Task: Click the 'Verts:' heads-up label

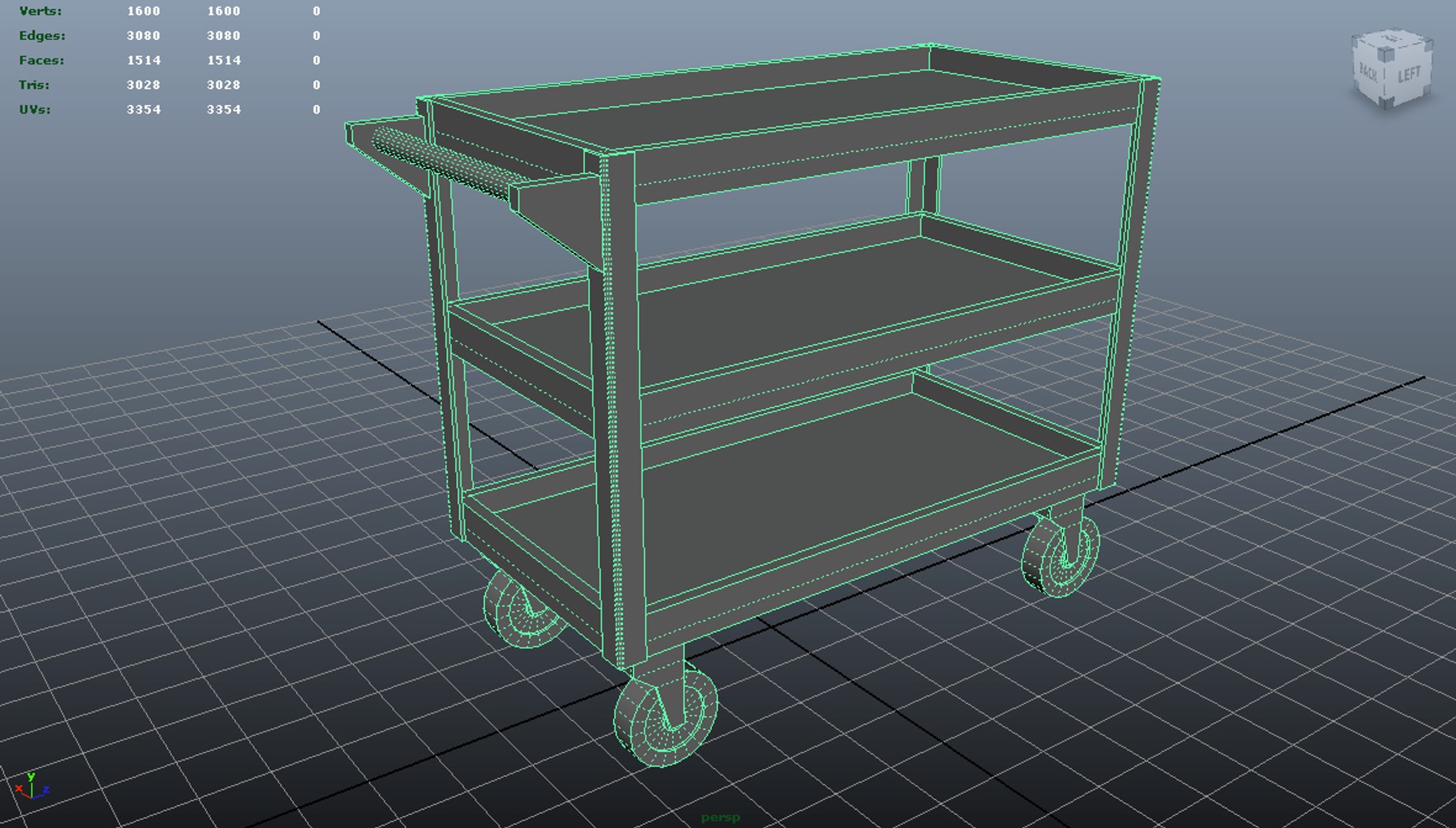Action: tap(41, 11)
